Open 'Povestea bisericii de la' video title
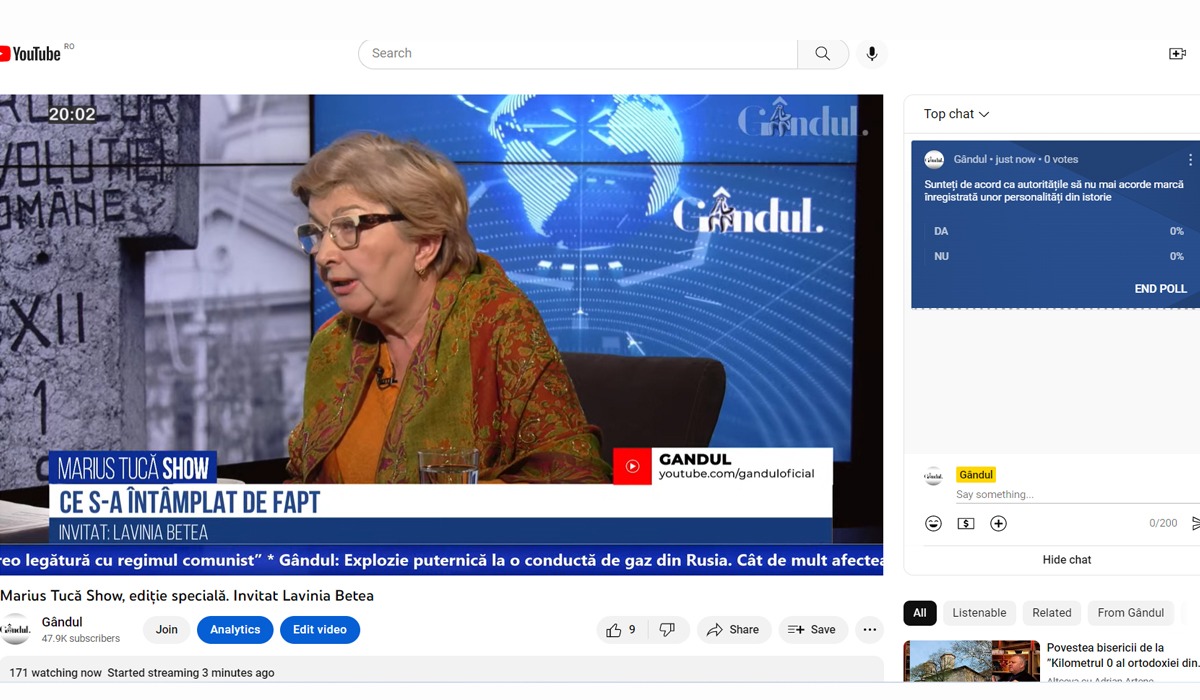The image size is (1200, 700). tap(1121, 655)
